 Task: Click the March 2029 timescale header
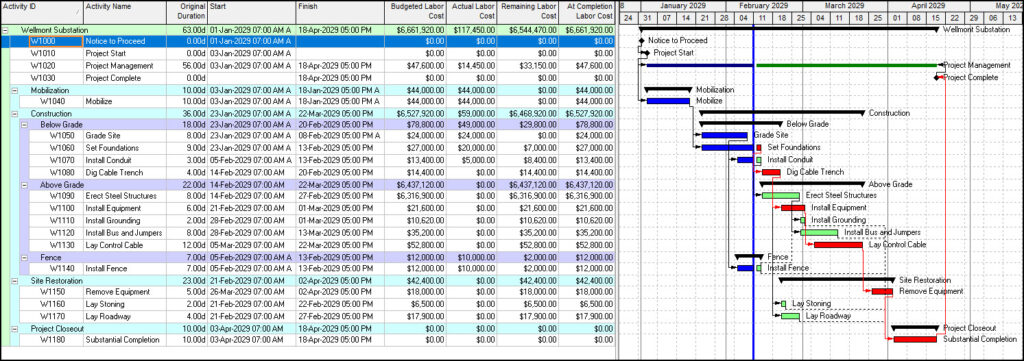tap(844, 5)
